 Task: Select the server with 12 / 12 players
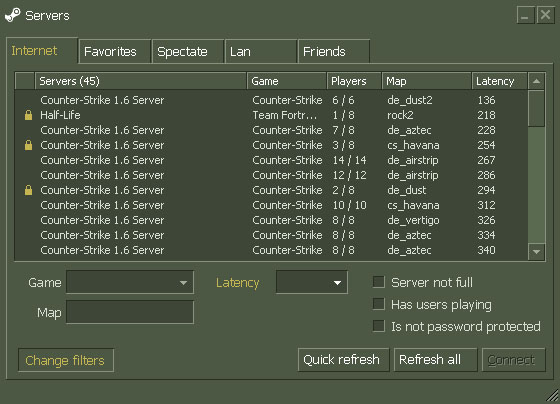[271, 175]
